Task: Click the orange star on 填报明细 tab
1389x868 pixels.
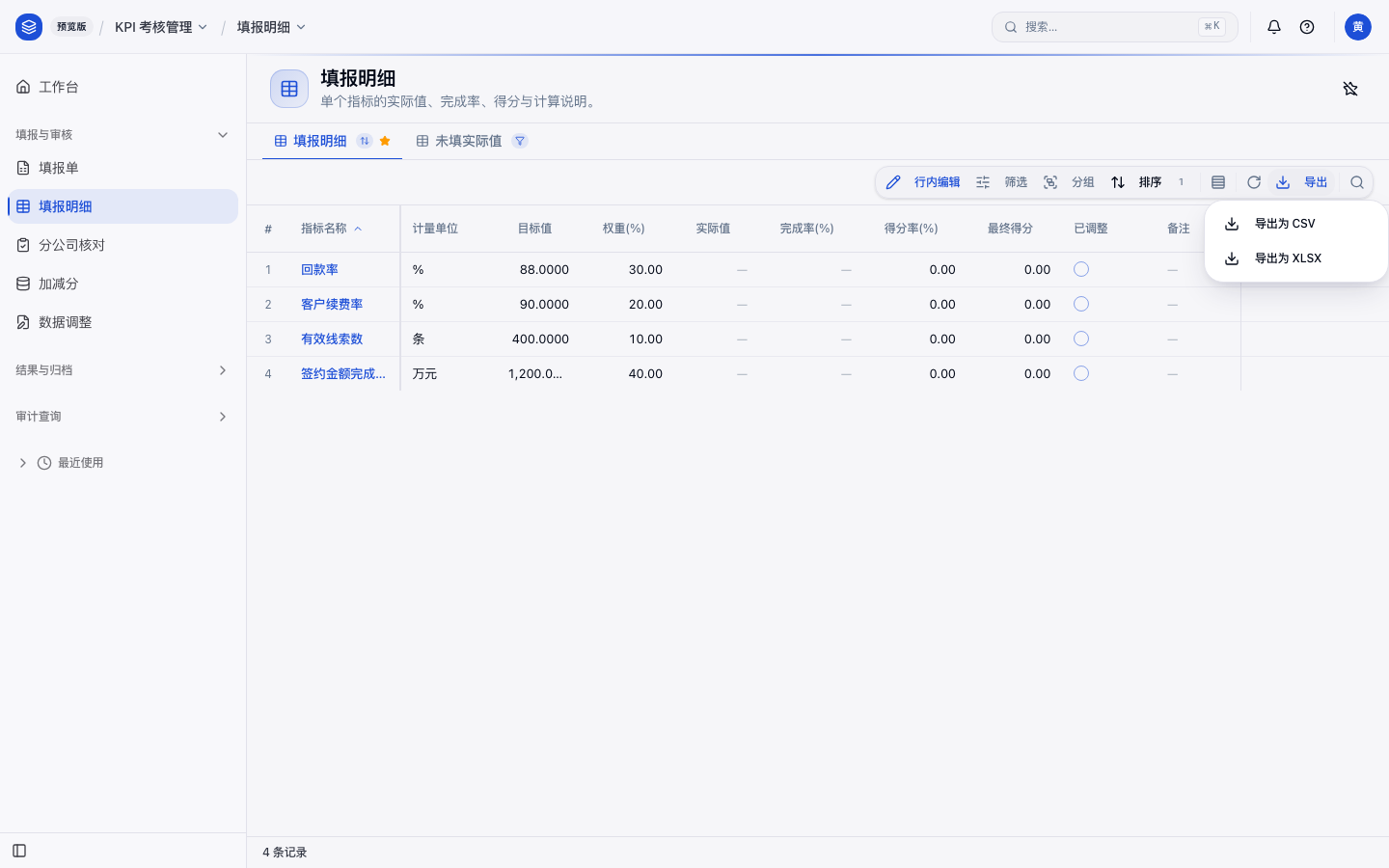Action: [385, 141]
